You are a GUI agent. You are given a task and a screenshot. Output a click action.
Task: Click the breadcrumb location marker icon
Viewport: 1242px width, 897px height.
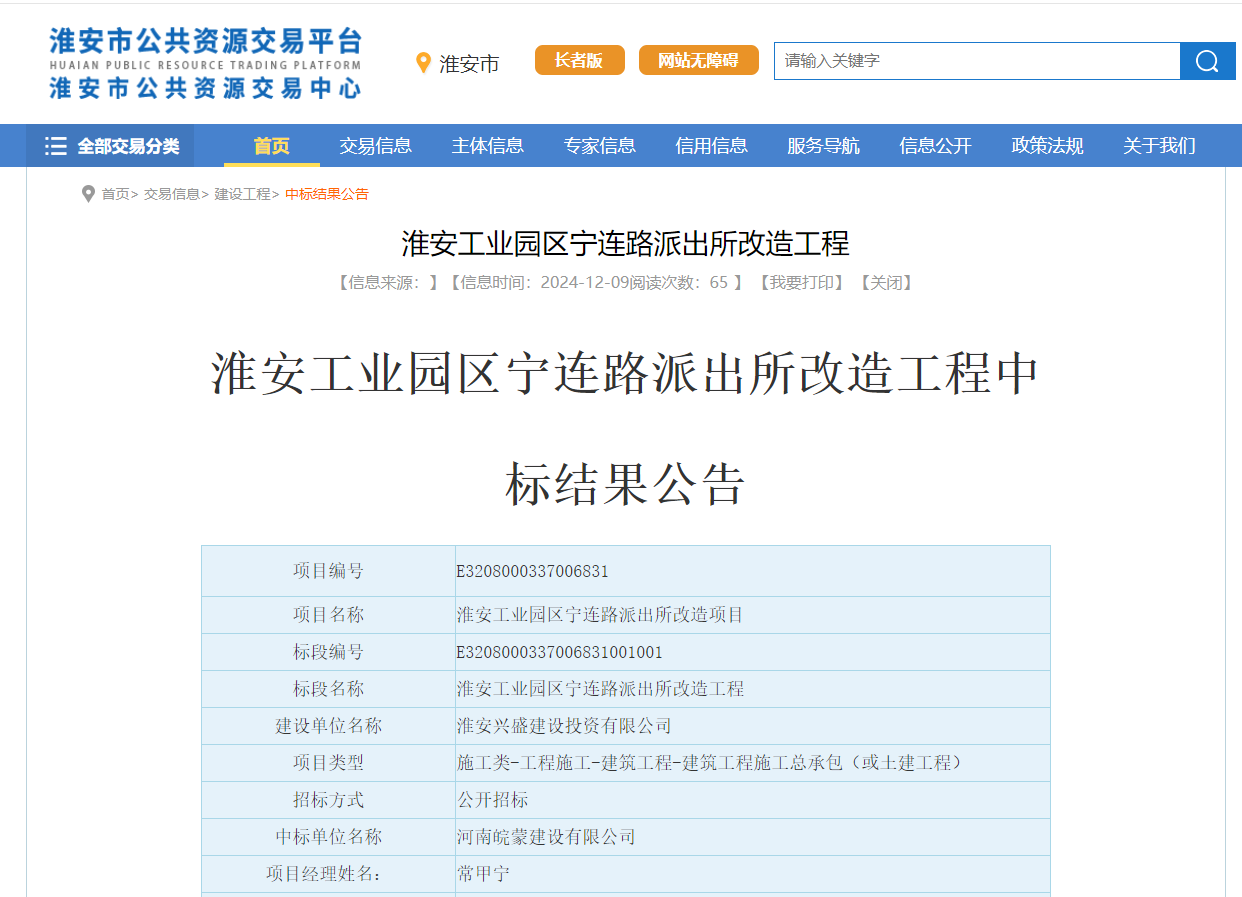[88, 194]
